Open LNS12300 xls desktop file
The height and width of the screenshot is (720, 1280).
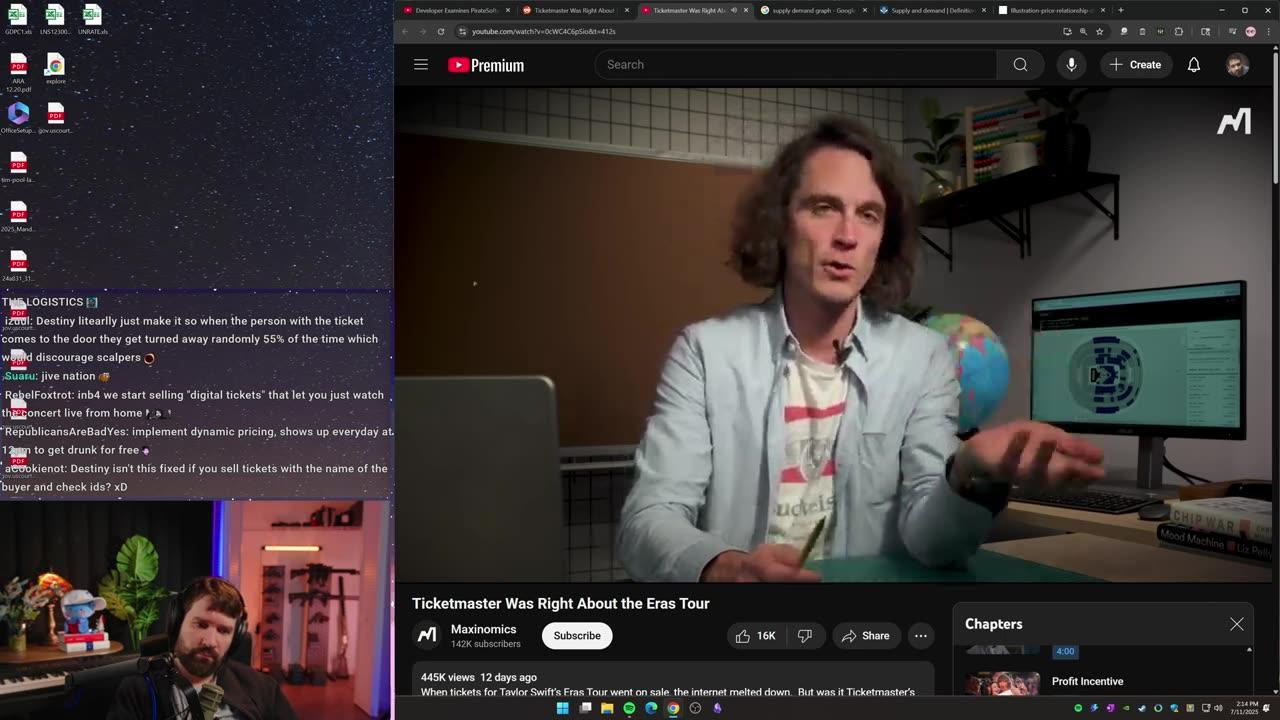point(55,20)
